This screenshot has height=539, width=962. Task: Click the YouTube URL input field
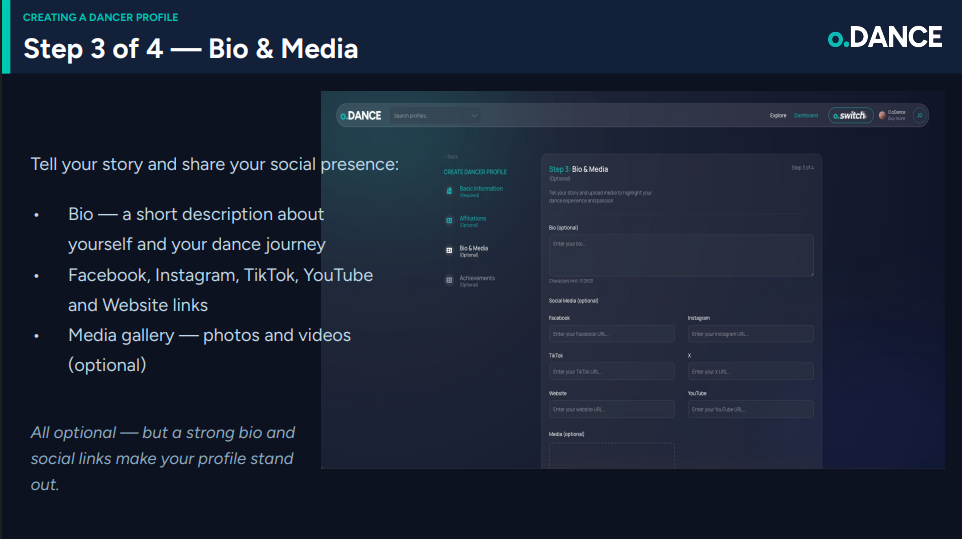pos(750,409)
